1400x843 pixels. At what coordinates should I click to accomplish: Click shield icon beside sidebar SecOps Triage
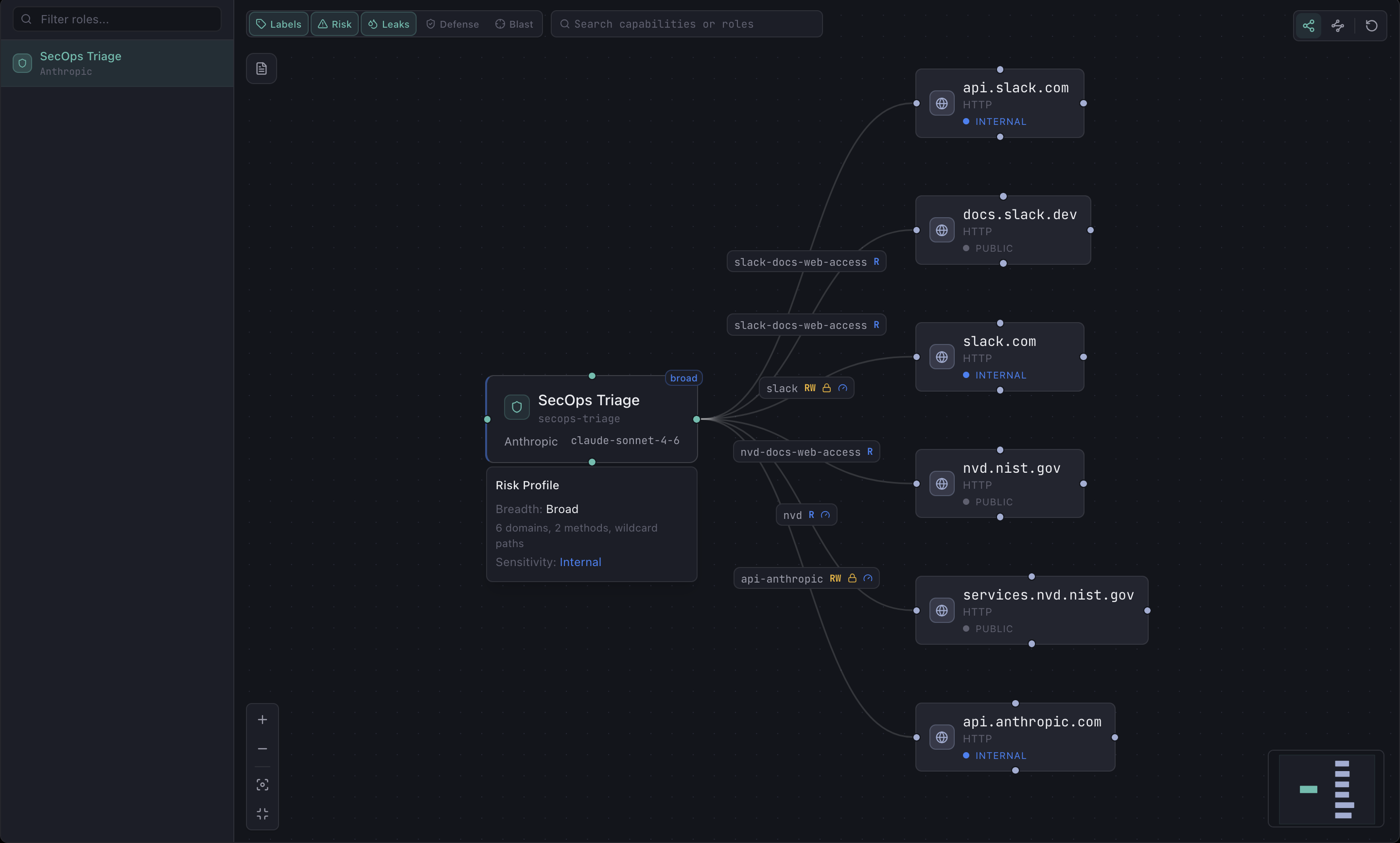[22, 63]
